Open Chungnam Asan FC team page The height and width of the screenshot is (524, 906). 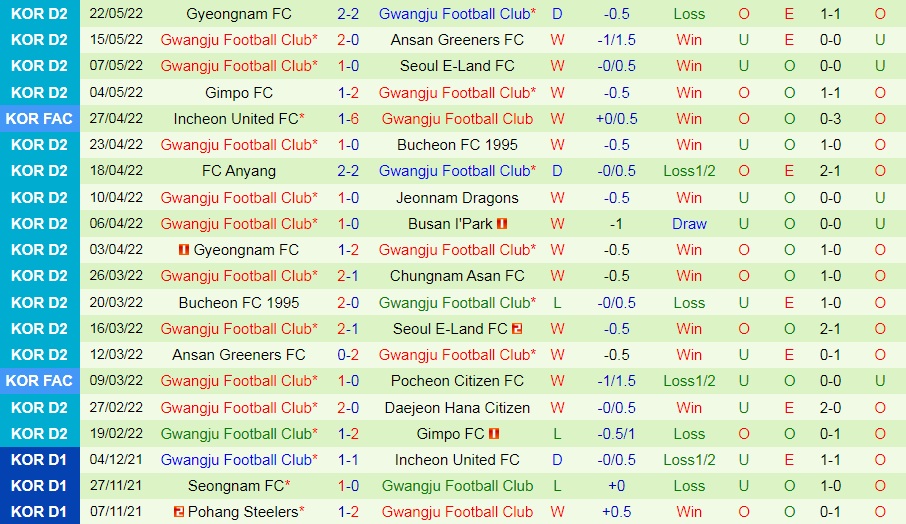(456, 276)
